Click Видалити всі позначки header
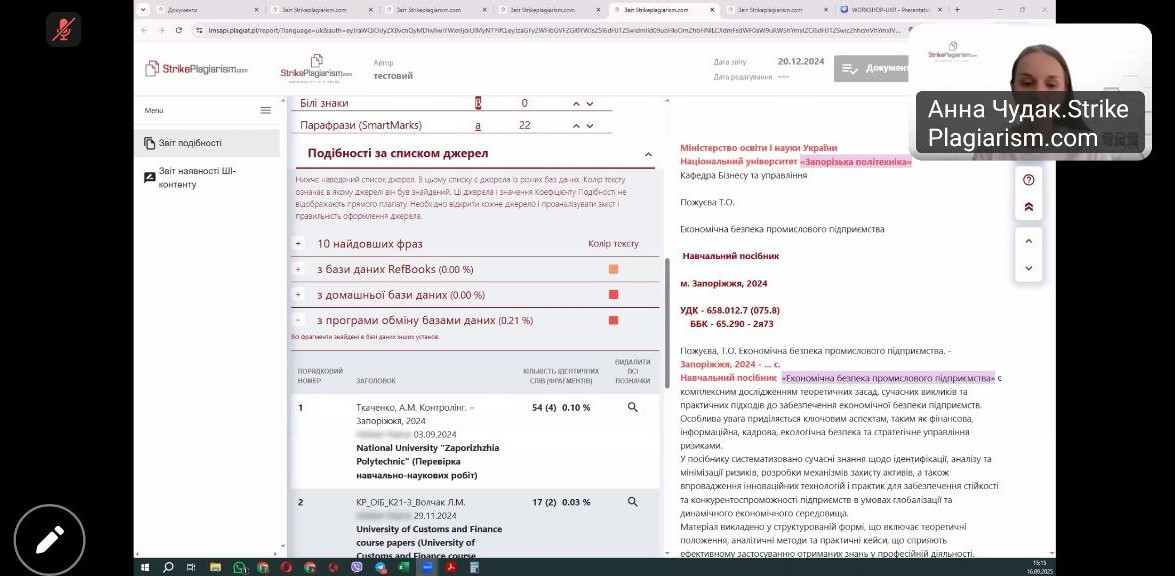The image size is (1175, 576). click(632, 371)
